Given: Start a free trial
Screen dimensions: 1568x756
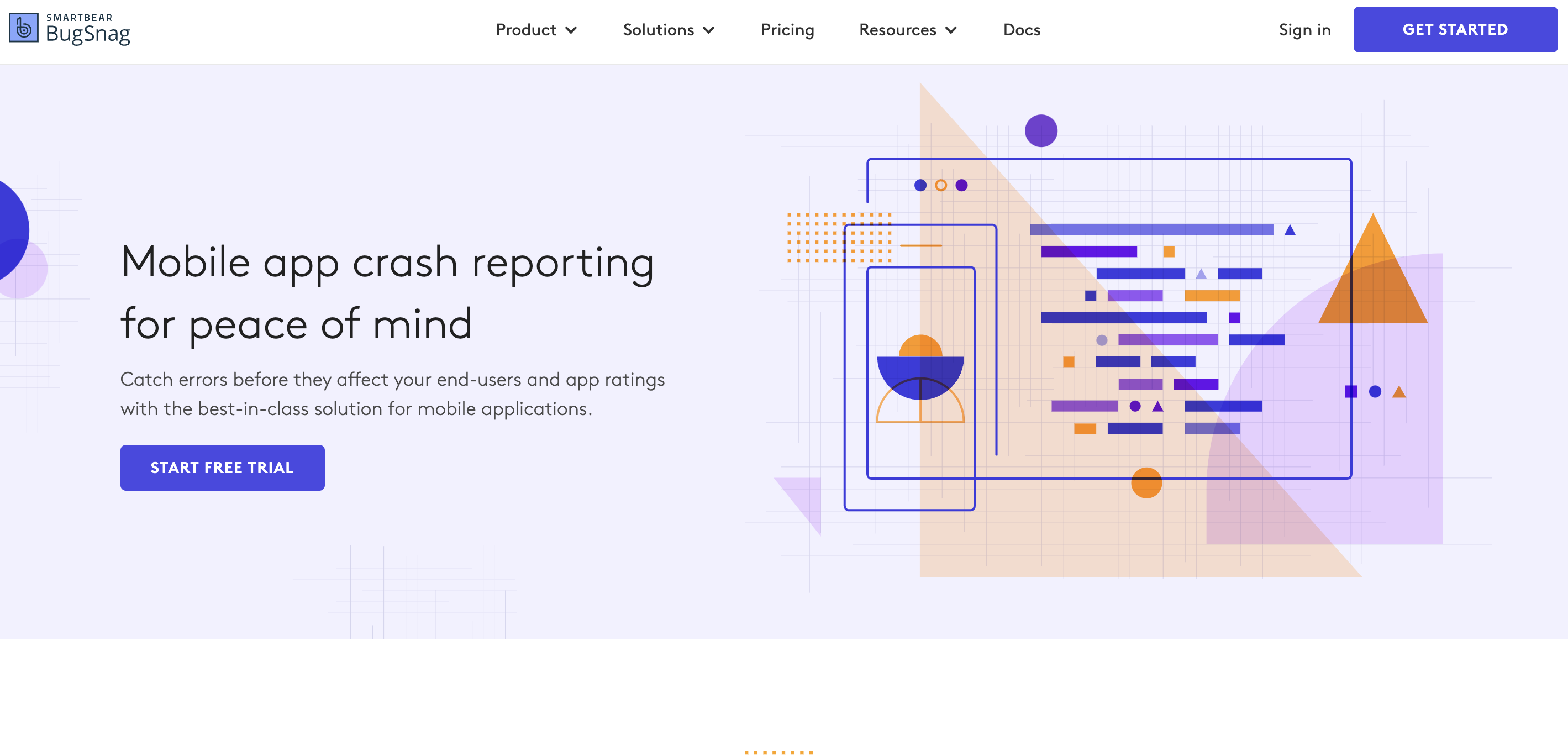Looking at the screenshot, I should pos(222,468).
